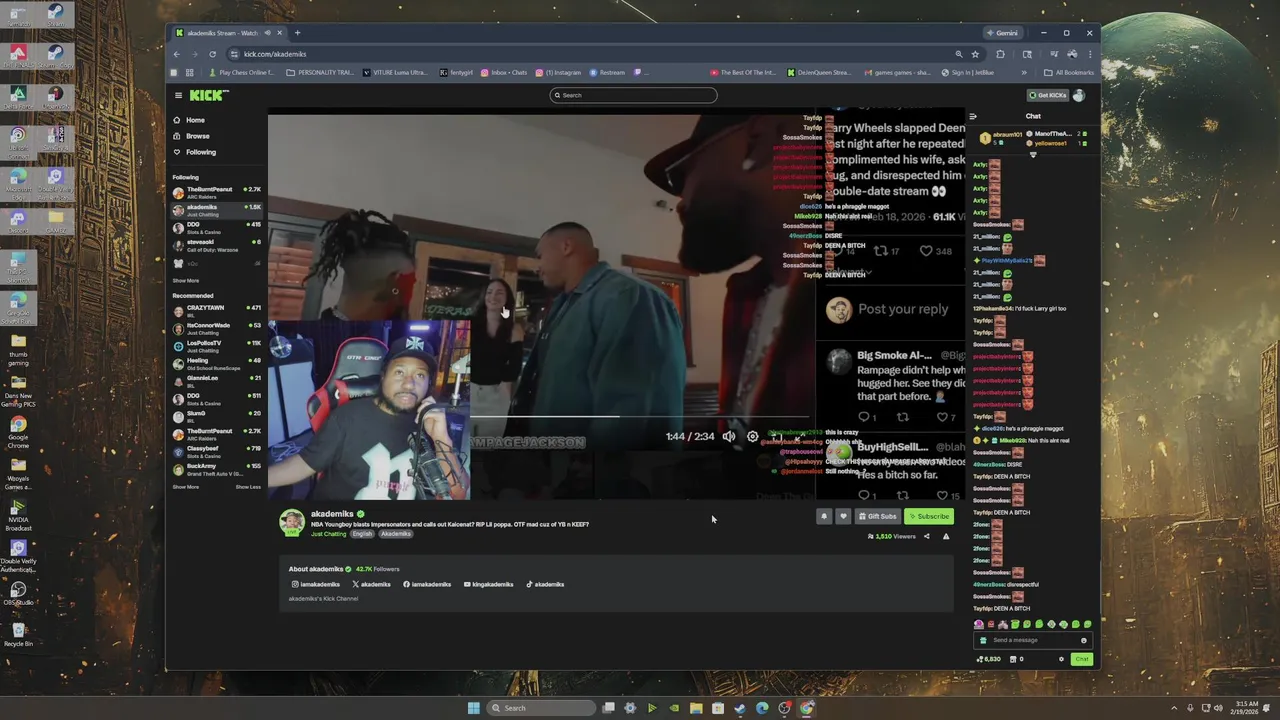Like the tweet with 348 likes
Image resolution: width=1280 pixels, height=720 pixels.
click(927, 251)
